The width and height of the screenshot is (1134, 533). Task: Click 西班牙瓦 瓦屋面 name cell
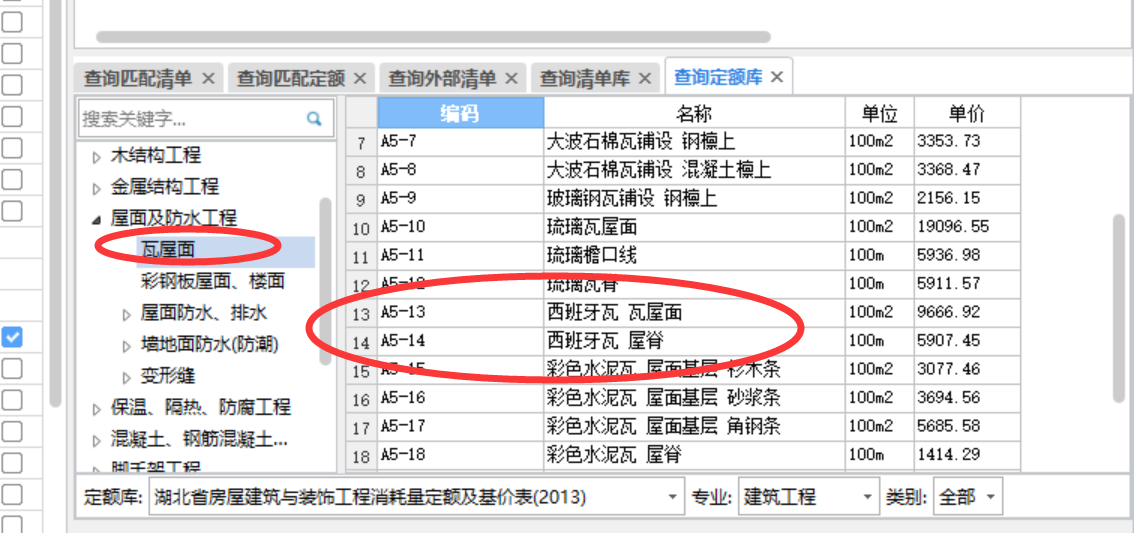(694, 312)
